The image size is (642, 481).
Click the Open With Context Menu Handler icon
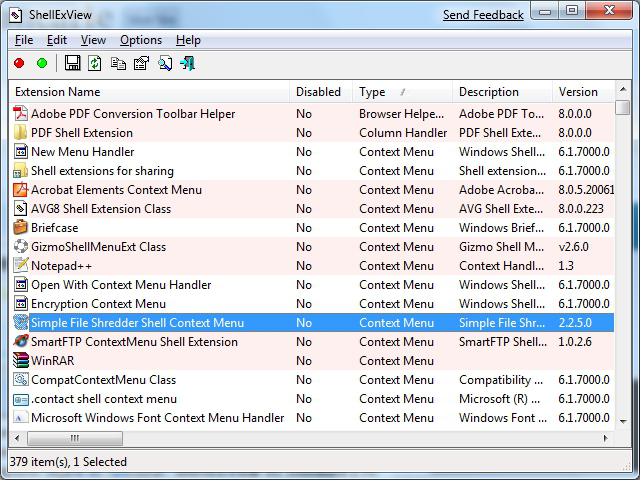coord(20,285)
